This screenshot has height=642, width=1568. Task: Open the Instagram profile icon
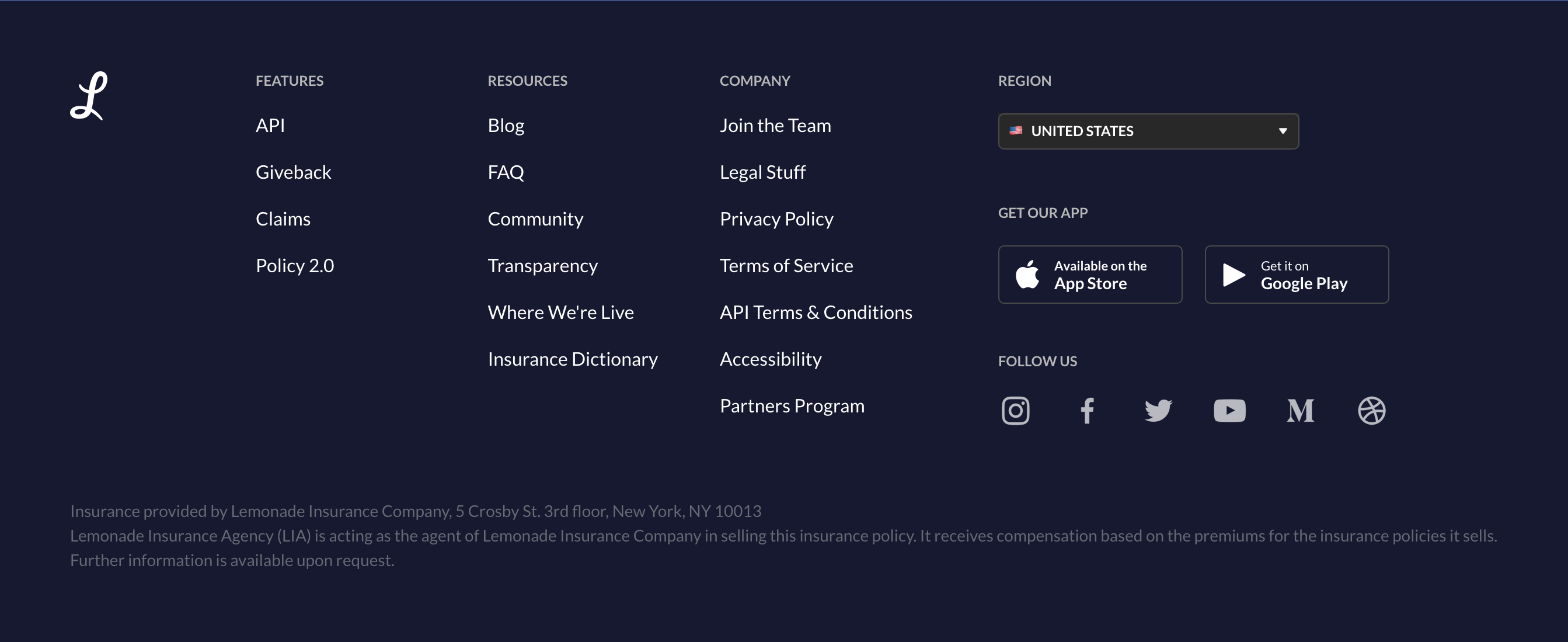(1015, 411)
